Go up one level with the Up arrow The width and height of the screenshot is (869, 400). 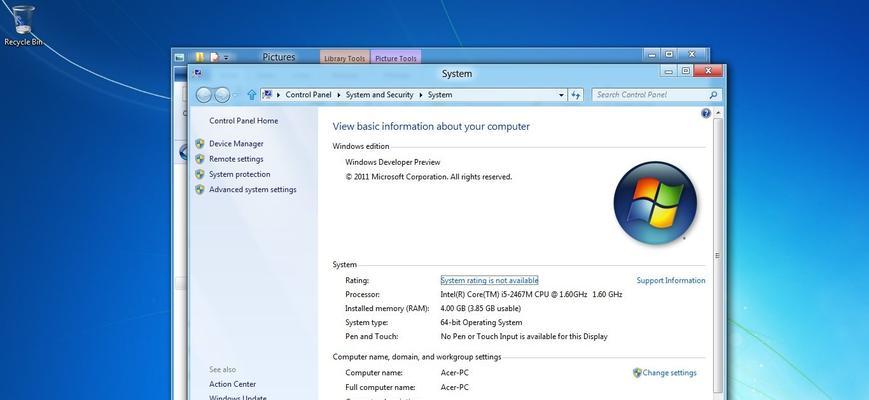coord(252,95)
